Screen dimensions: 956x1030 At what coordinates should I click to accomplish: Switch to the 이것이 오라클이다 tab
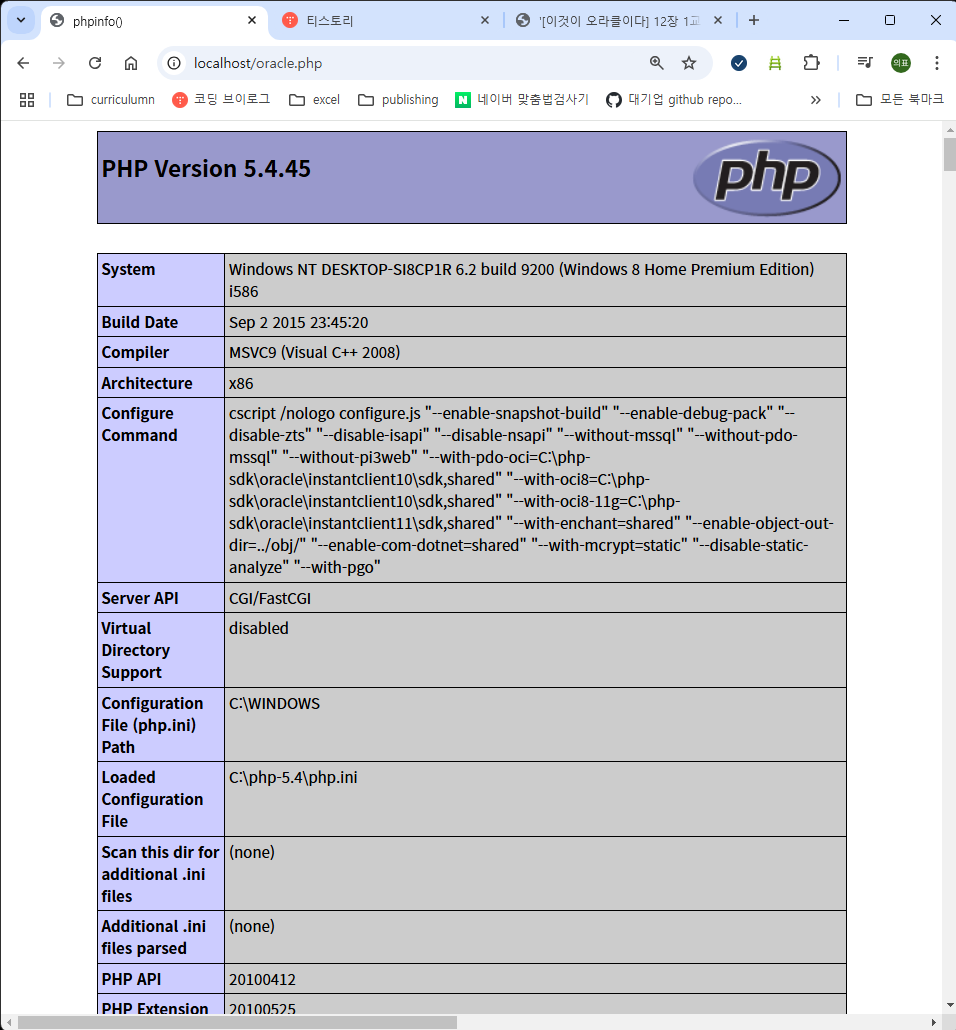click(x=619, y=21)
